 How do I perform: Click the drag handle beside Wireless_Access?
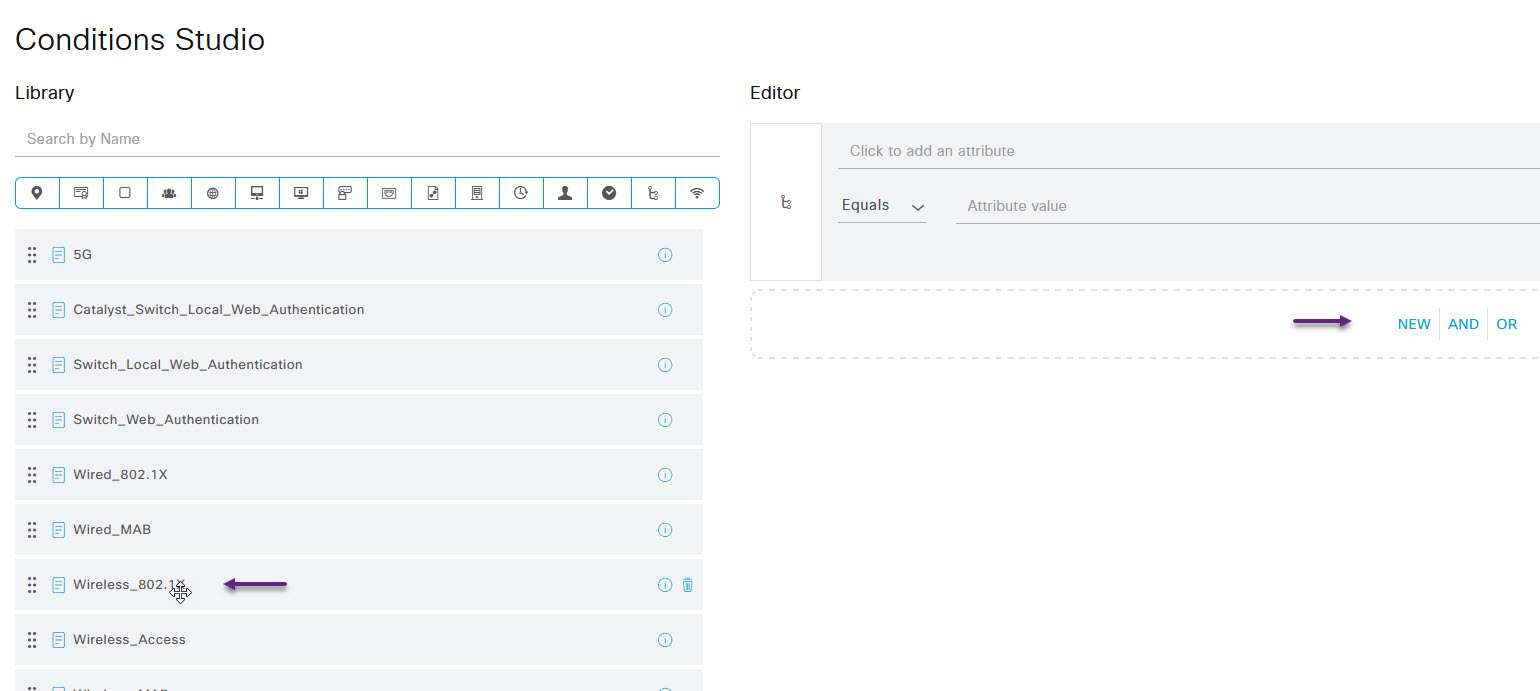tap(32, 640)
